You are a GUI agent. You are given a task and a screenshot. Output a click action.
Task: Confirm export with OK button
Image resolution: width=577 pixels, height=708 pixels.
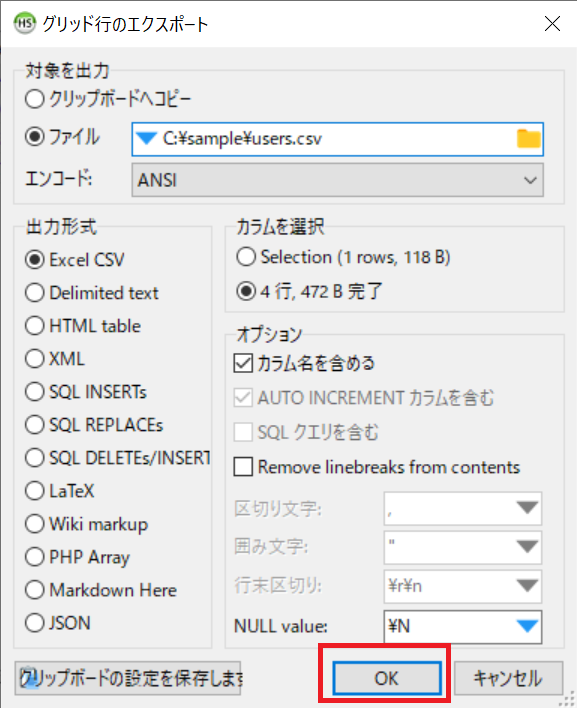click(x=386, y=678)
